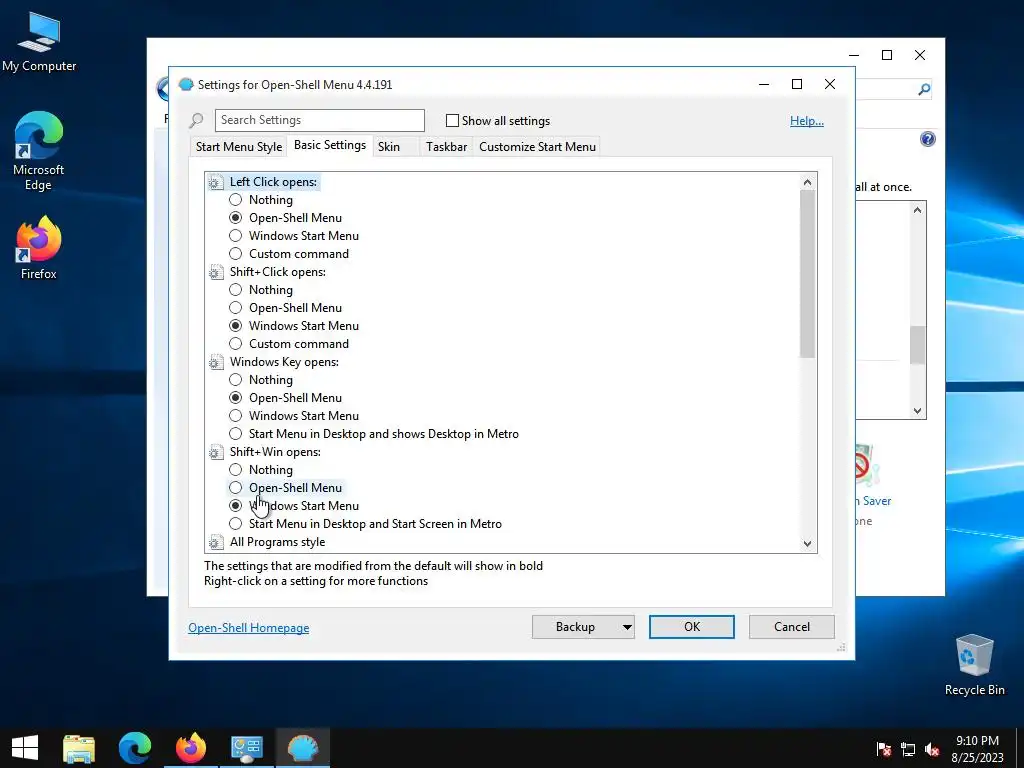
Task: Set Shift+Click opens to Nothing
Action: click(x=236, y=290)
